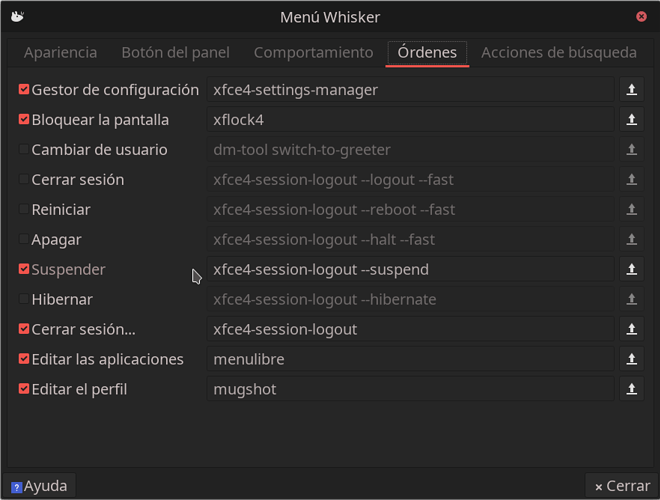Image resolution: width=660 pixels, height=500 pixels.
Task: Click revert icon next to menulibre
Action: [x=631, y=359]
